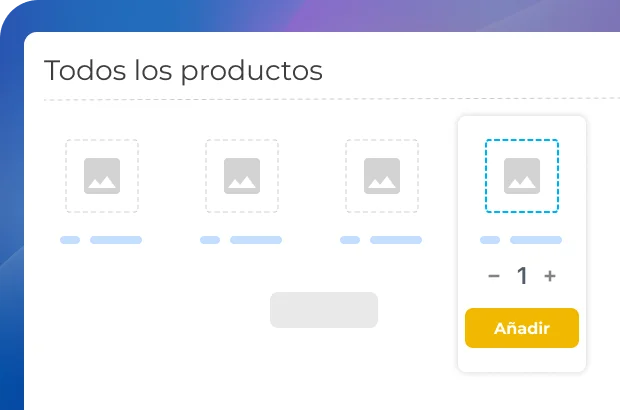Click highlighted product's short blue price tag
620x410 pixels.
[x=490, y=240]
